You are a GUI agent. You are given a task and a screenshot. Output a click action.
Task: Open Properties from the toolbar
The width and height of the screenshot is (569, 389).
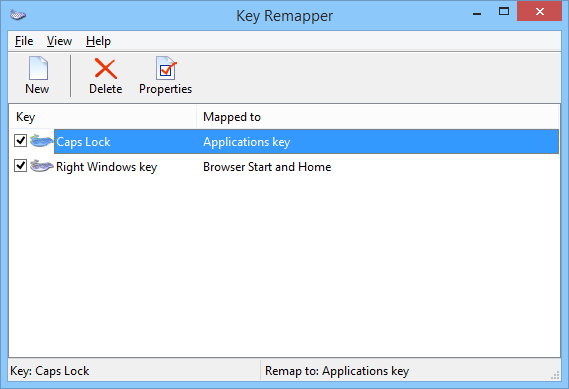[165, 75]
